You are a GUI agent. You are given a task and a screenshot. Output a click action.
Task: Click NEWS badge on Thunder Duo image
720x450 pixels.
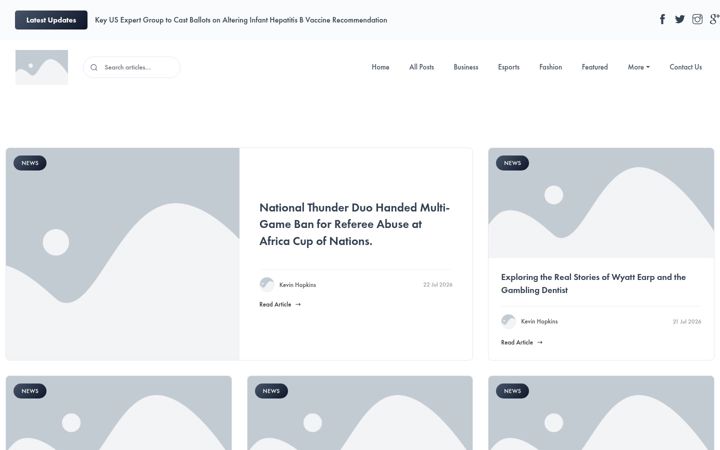[x=30, y=163]
